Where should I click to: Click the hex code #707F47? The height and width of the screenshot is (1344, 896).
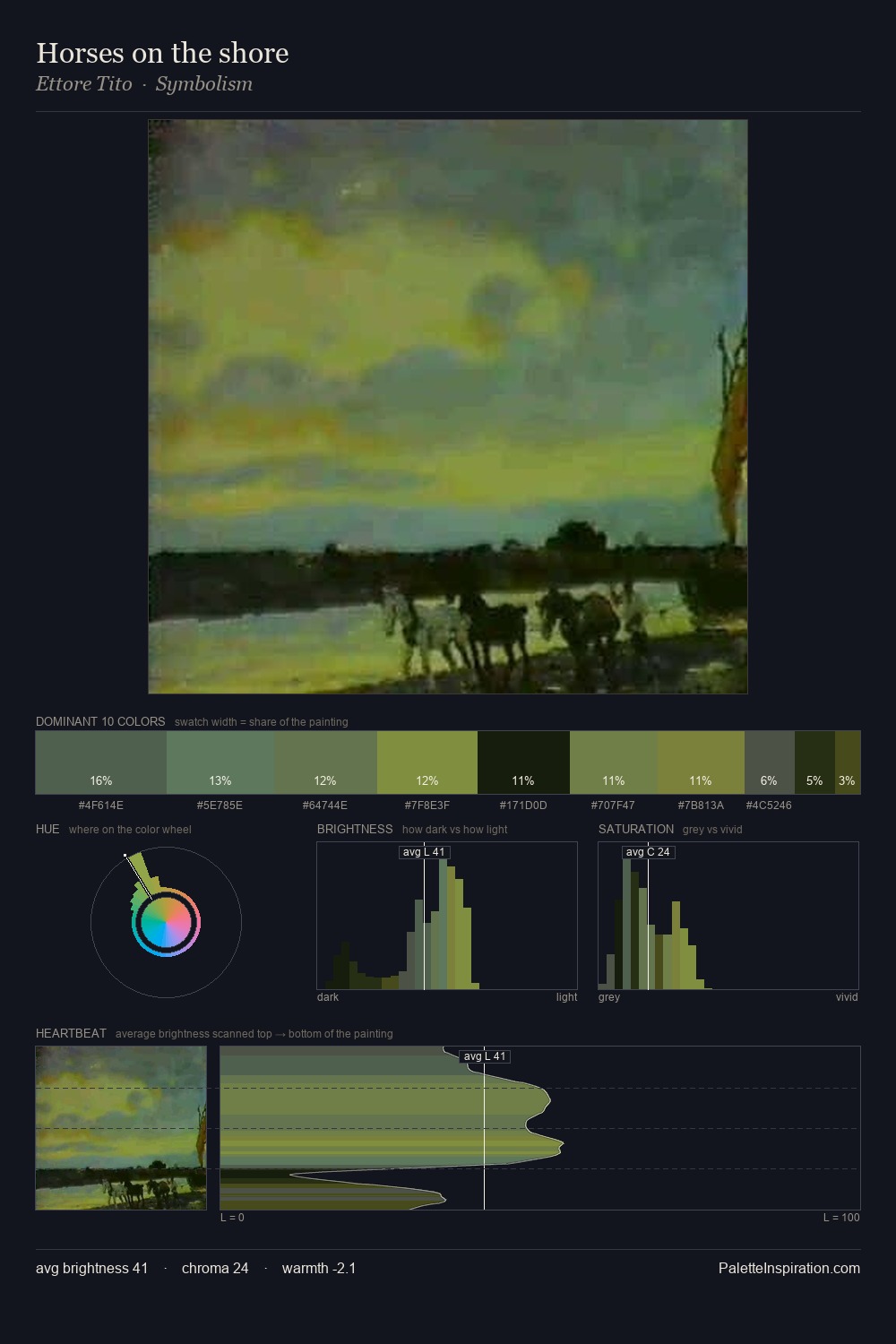(x=613, y=805)
